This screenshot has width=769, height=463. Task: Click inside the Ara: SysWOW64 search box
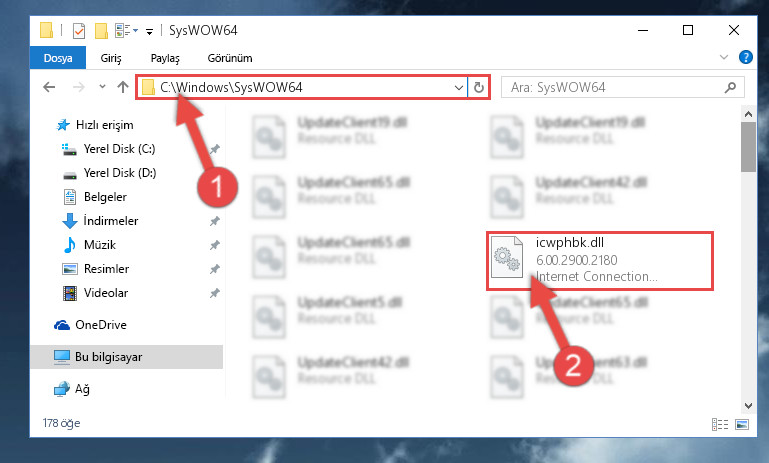pyautogui.click(x=615, y=87)
